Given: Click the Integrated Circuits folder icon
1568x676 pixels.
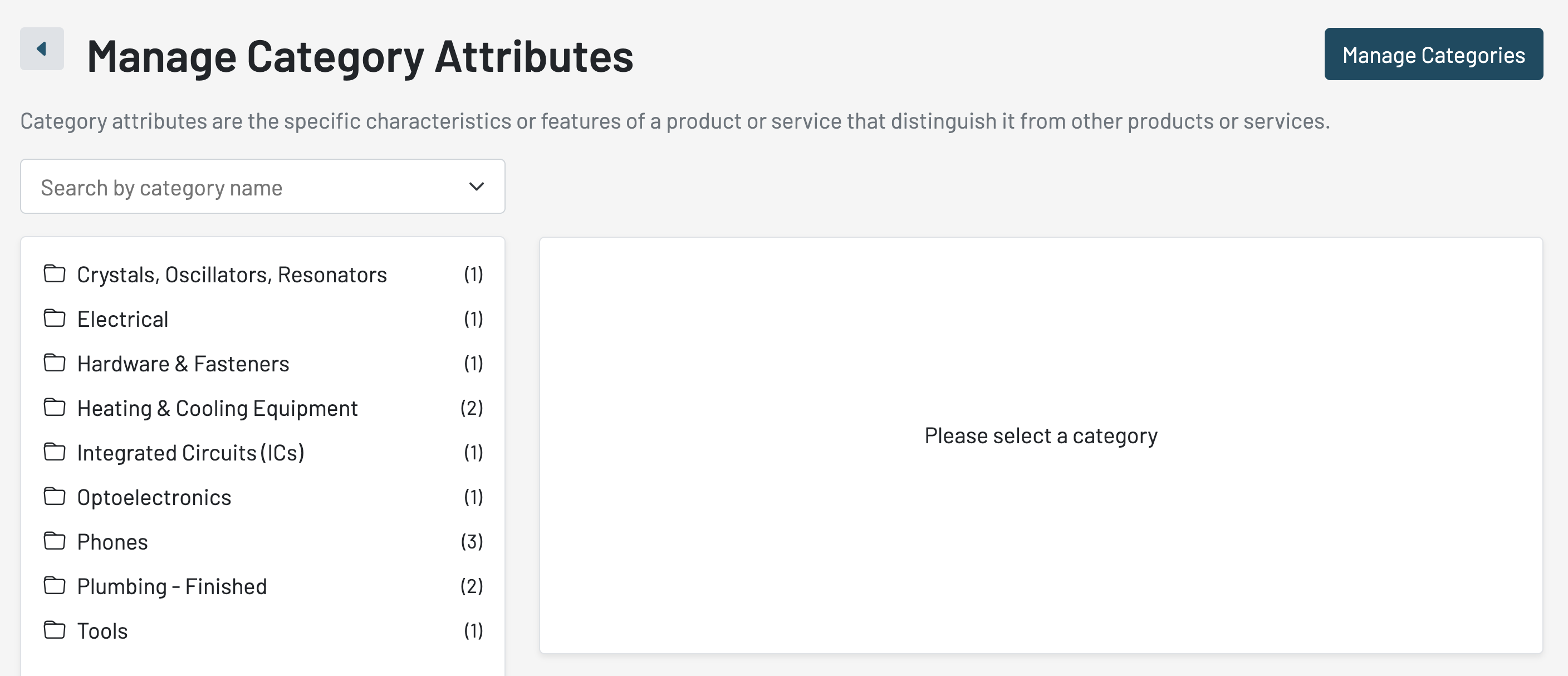Looking at the screenshot, I should click(55, 452).
